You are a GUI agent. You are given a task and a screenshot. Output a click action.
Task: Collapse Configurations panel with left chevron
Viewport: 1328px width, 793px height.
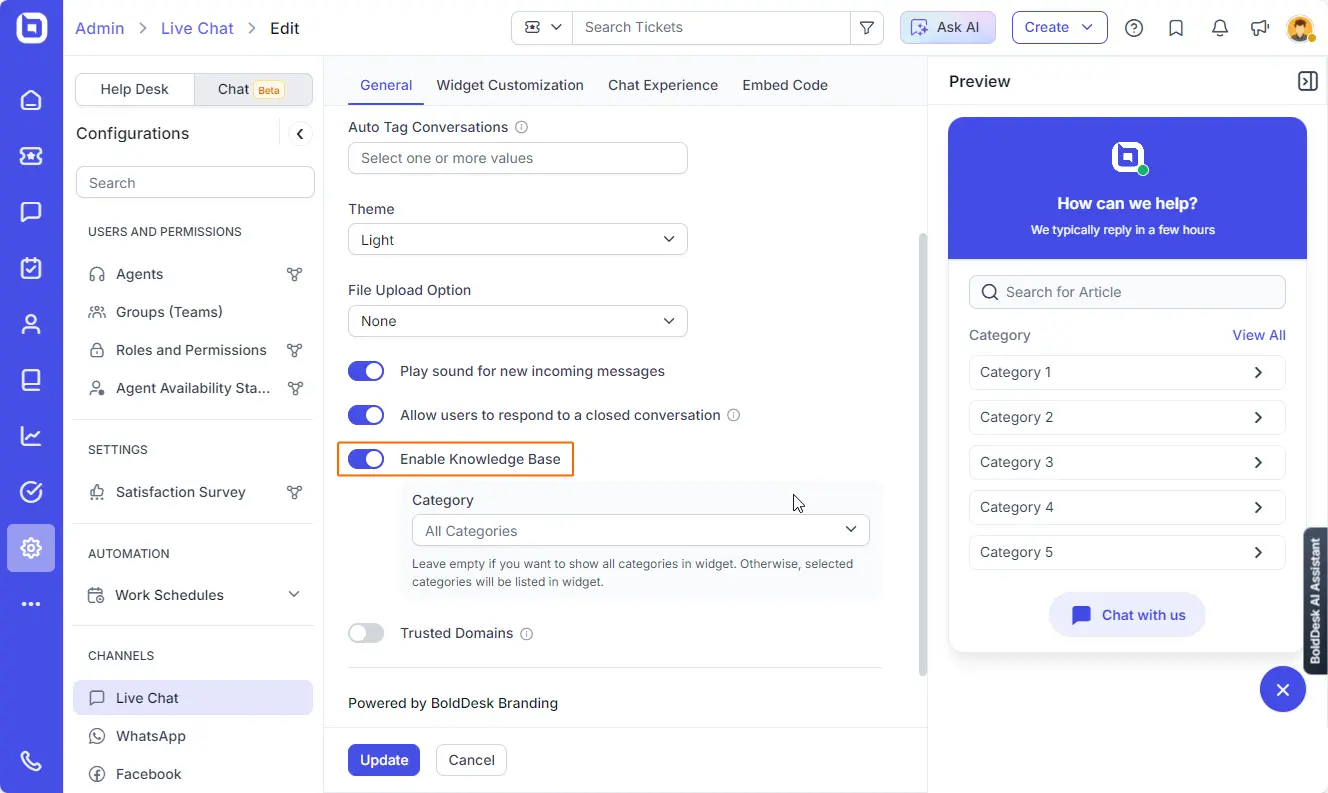tap(300, 134)
